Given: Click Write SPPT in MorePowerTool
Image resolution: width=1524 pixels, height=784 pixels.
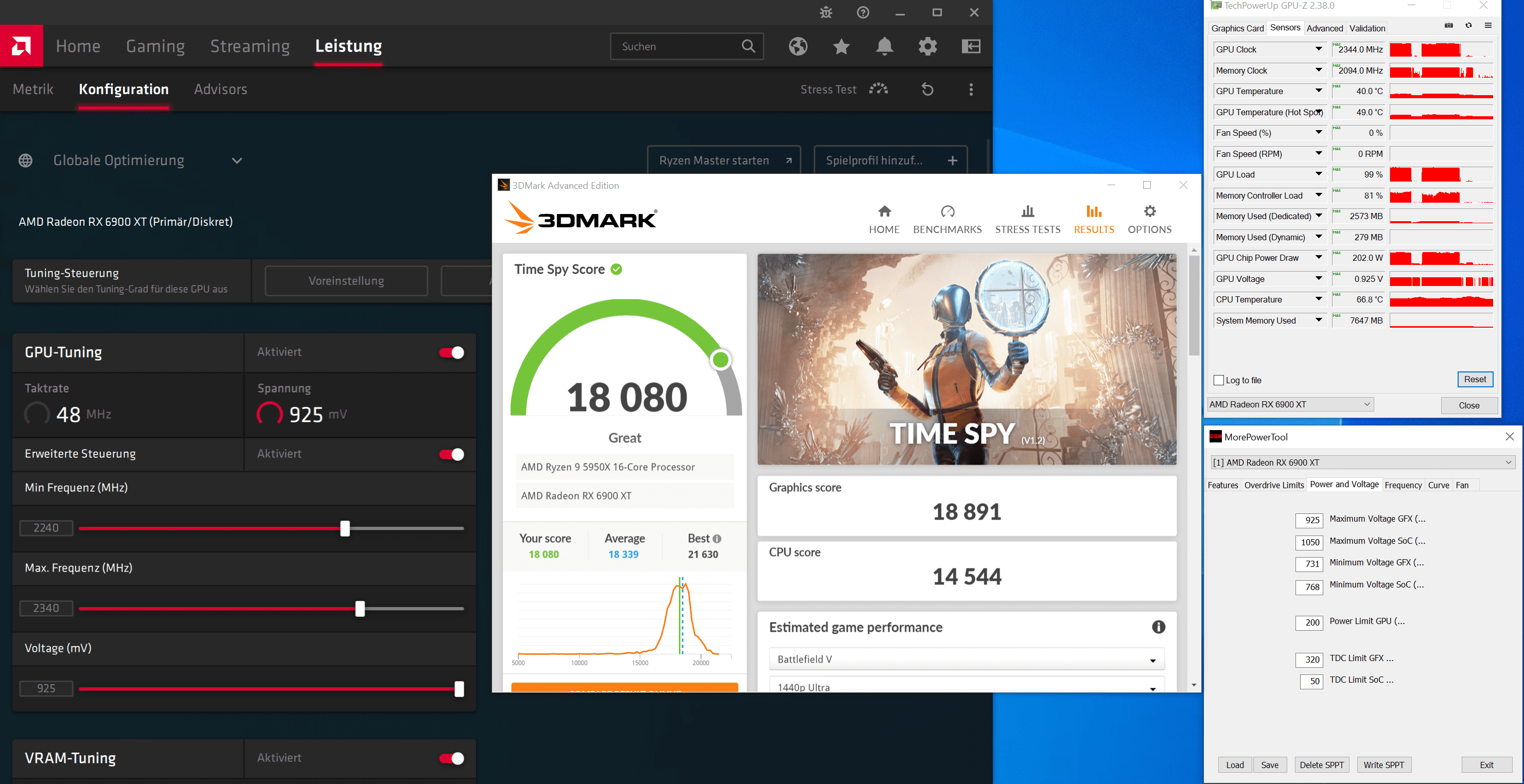Looking at the screenshot, I should (1383, 764).
